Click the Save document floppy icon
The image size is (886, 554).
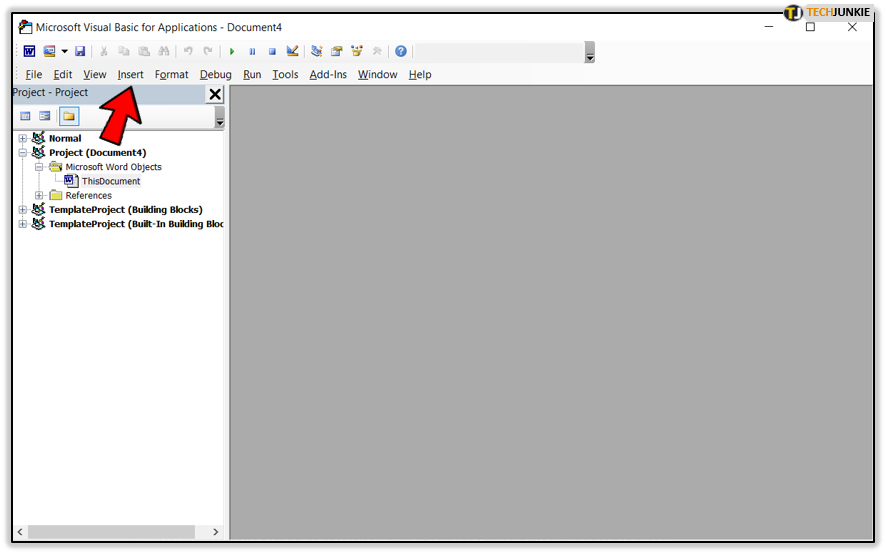tap(80, 51)
